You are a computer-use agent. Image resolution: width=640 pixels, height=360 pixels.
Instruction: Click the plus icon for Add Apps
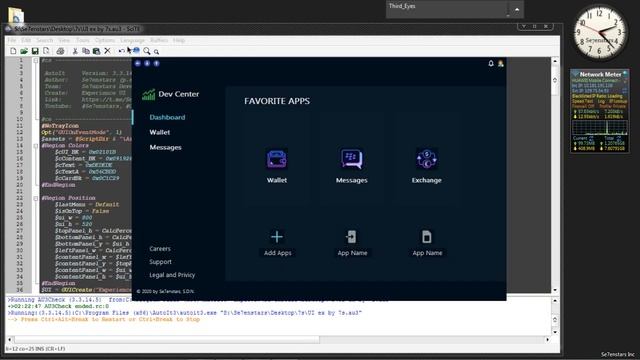point(277,237)
